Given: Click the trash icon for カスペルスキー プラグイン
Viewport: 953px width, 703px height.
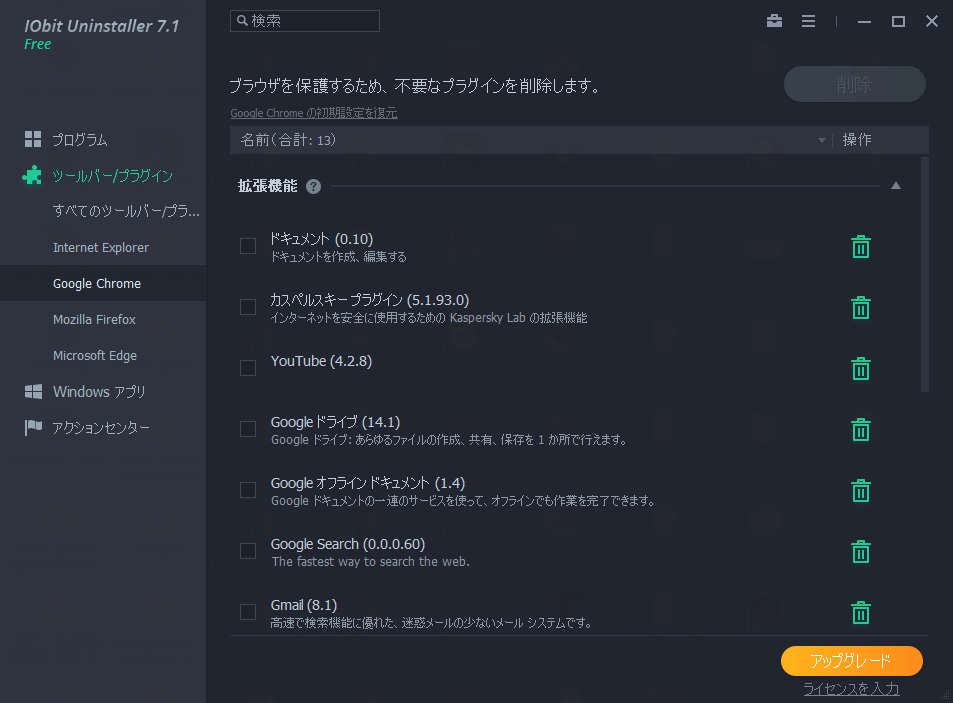Looking at the screenshot, I should point(861,307).
